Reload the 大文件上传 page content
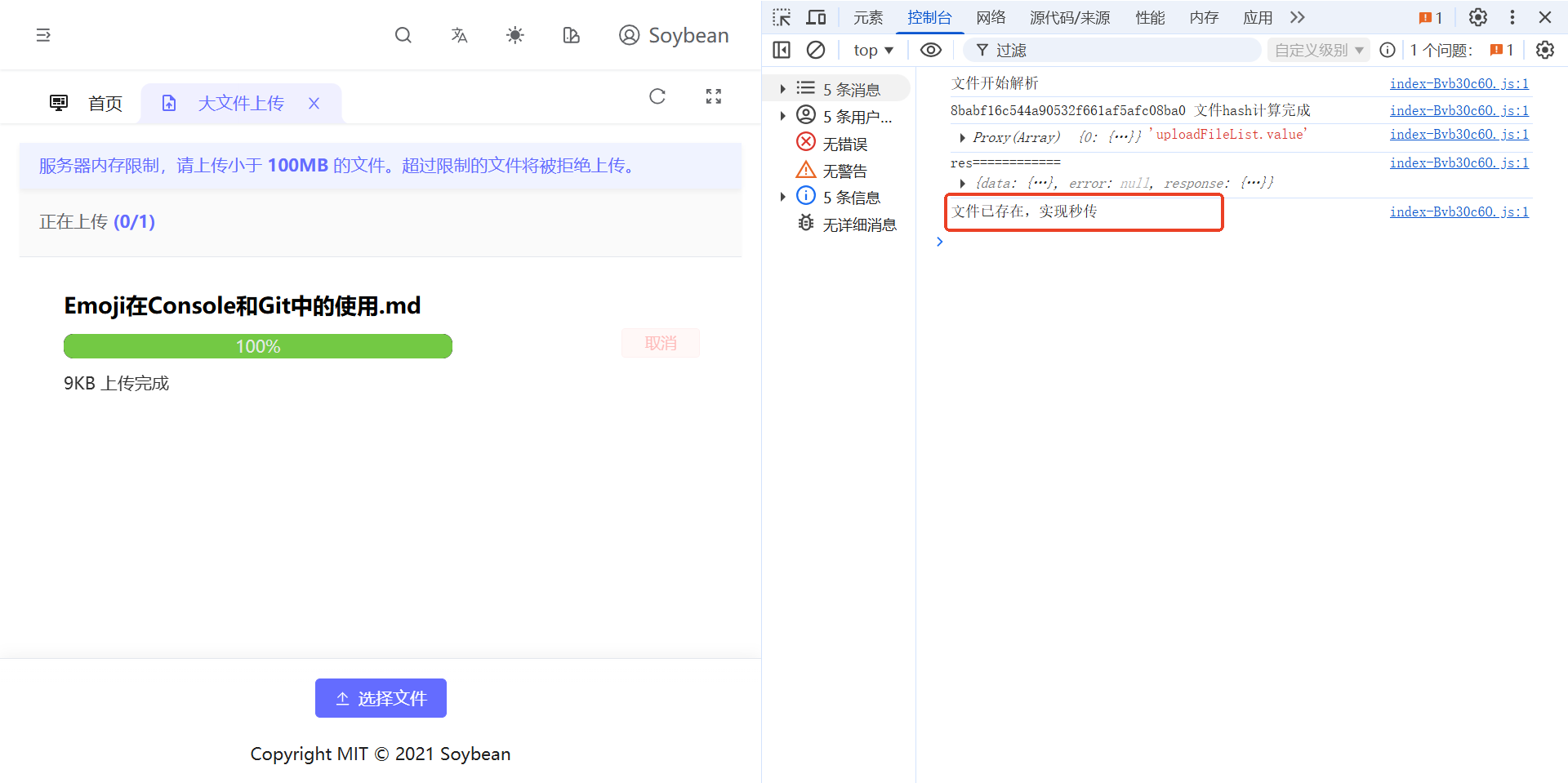1568x783 pixels. pyautogui.click(x=657, y=96)
